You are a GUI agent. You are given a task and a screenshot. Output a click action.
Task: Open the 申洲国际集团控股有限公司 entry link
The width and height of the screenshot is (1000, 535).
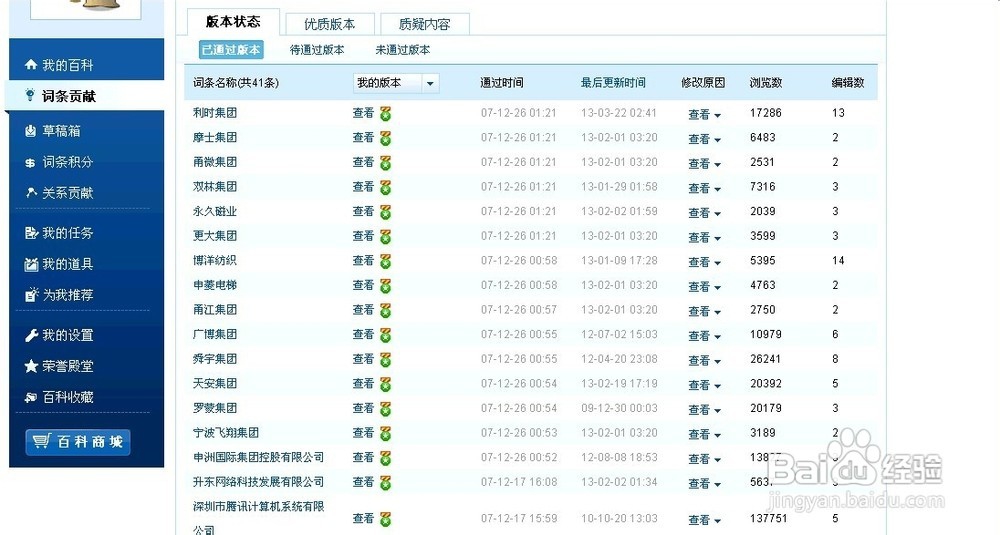(x=258, y=457)
